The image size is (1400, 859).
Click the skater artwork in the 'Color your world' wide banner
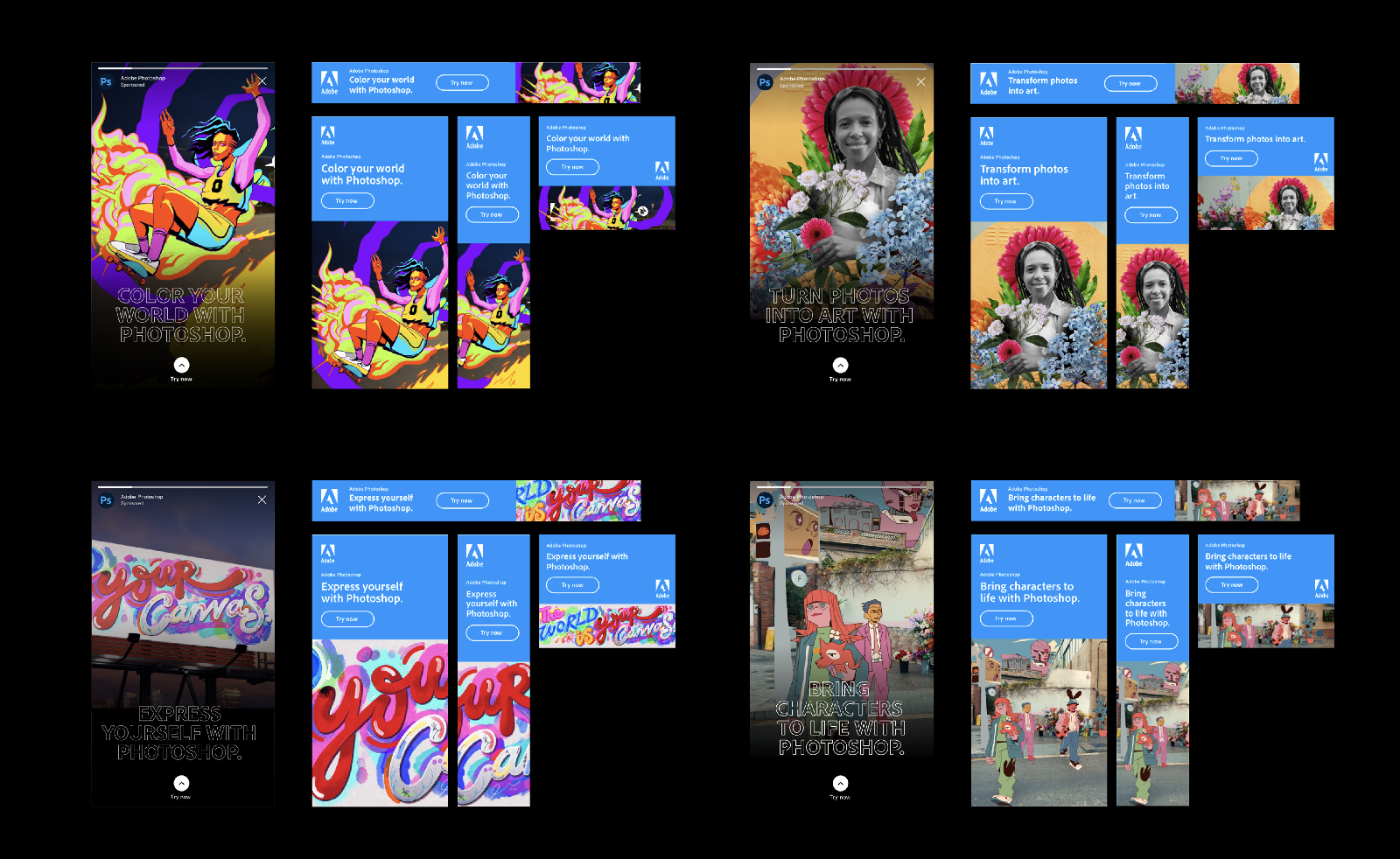[x=577, y=83]
